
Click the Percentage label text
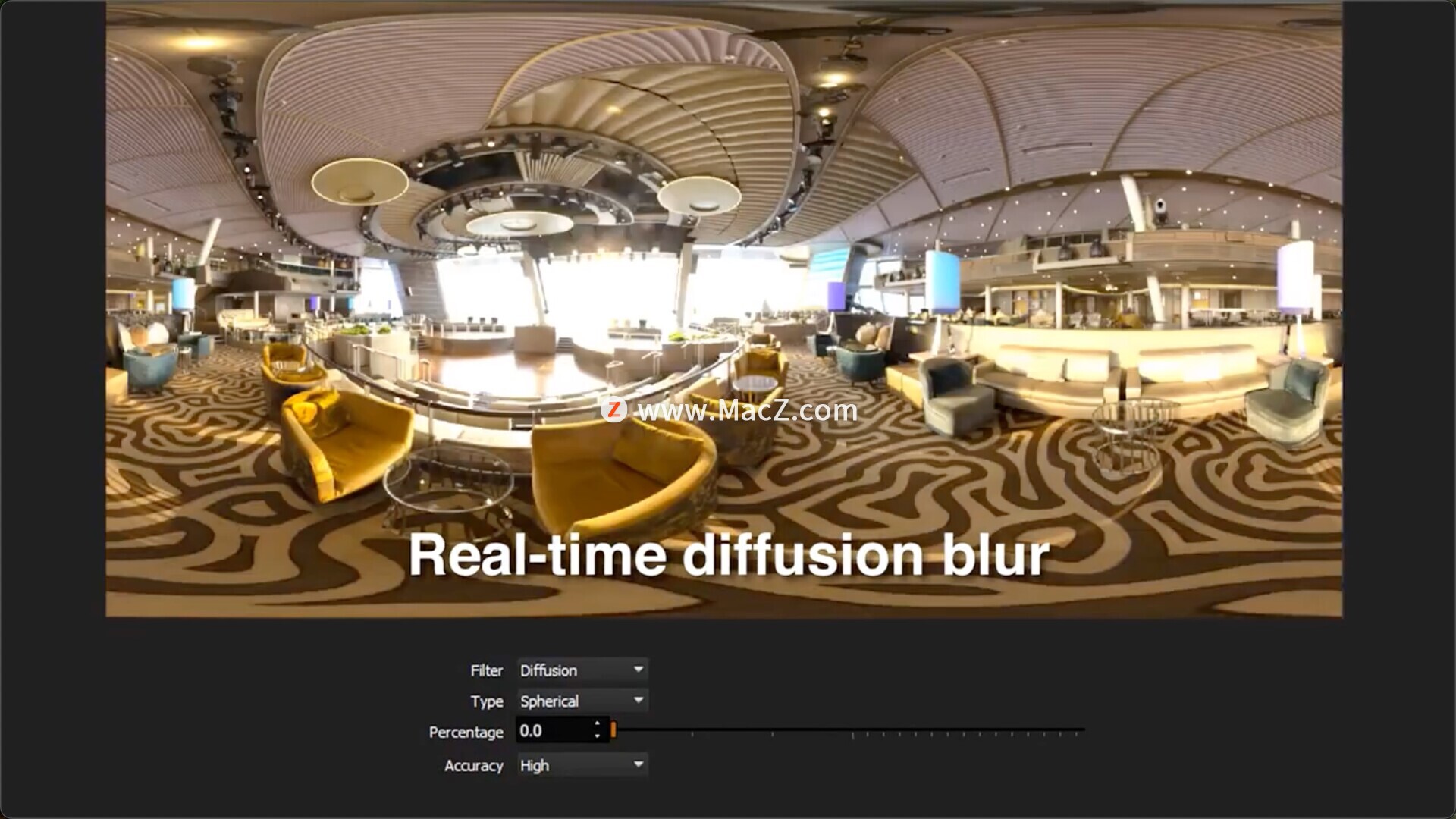(466, 732)
